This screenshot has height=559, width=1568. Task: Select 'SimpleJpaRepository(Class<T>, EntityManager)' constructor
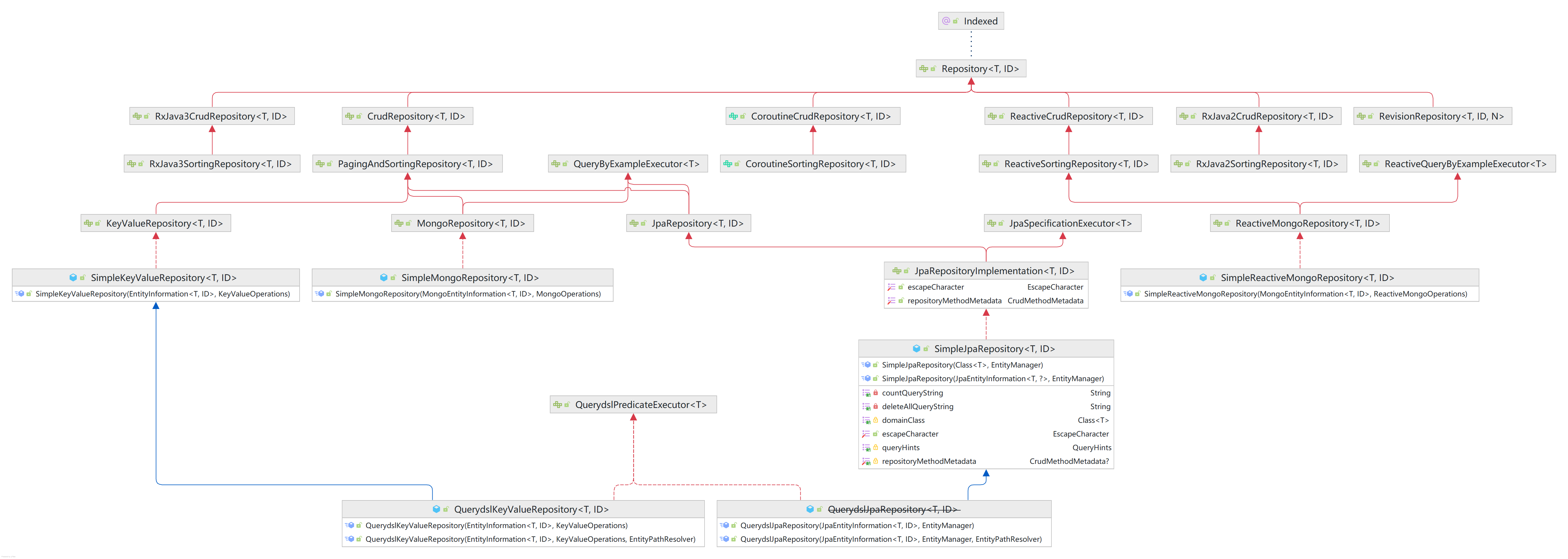(x=962, y=365)
